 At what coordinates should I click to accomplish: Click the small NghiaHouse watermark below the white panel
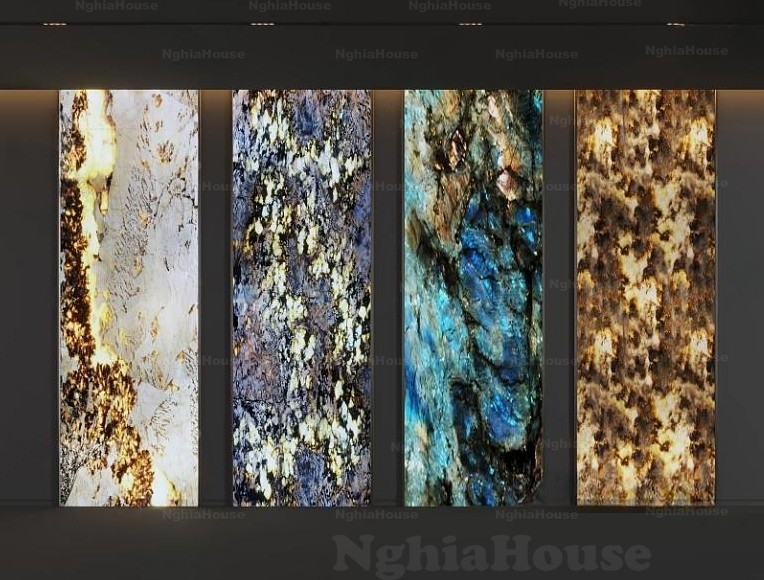tap(203, 515)
